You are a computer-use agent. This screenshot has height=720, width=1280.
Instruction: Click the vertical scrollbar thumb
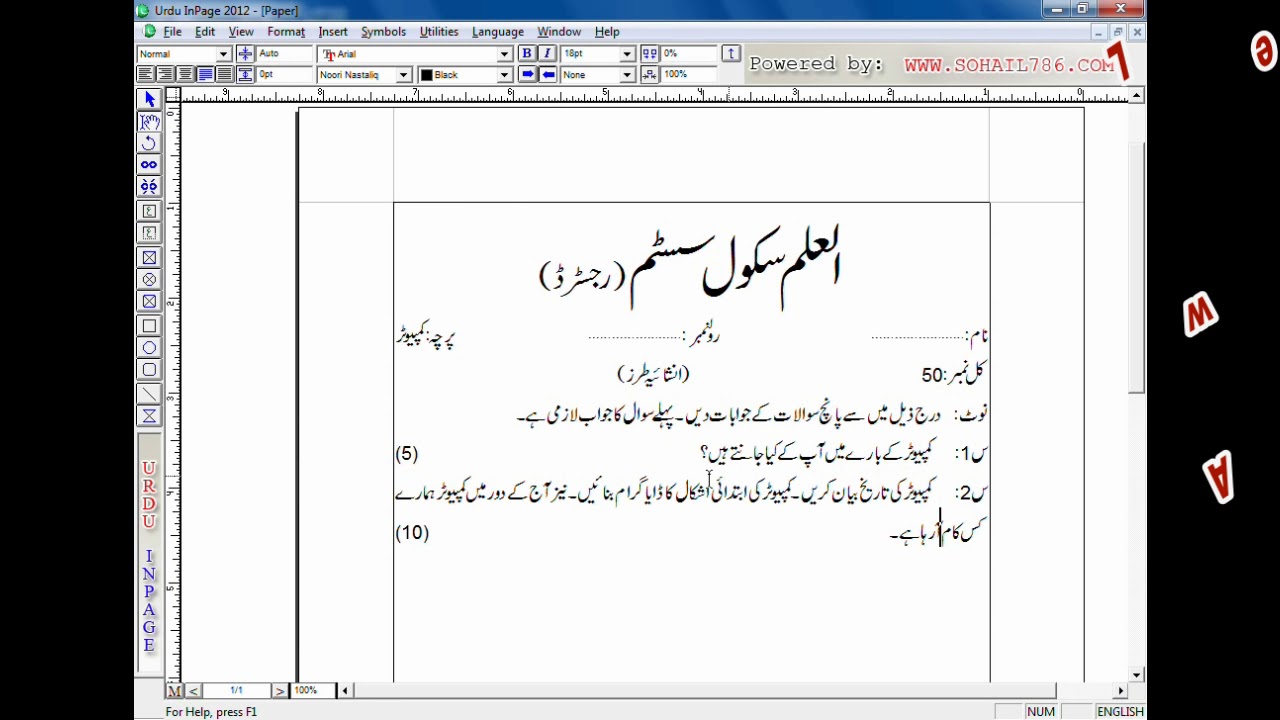coord(1137,267)
